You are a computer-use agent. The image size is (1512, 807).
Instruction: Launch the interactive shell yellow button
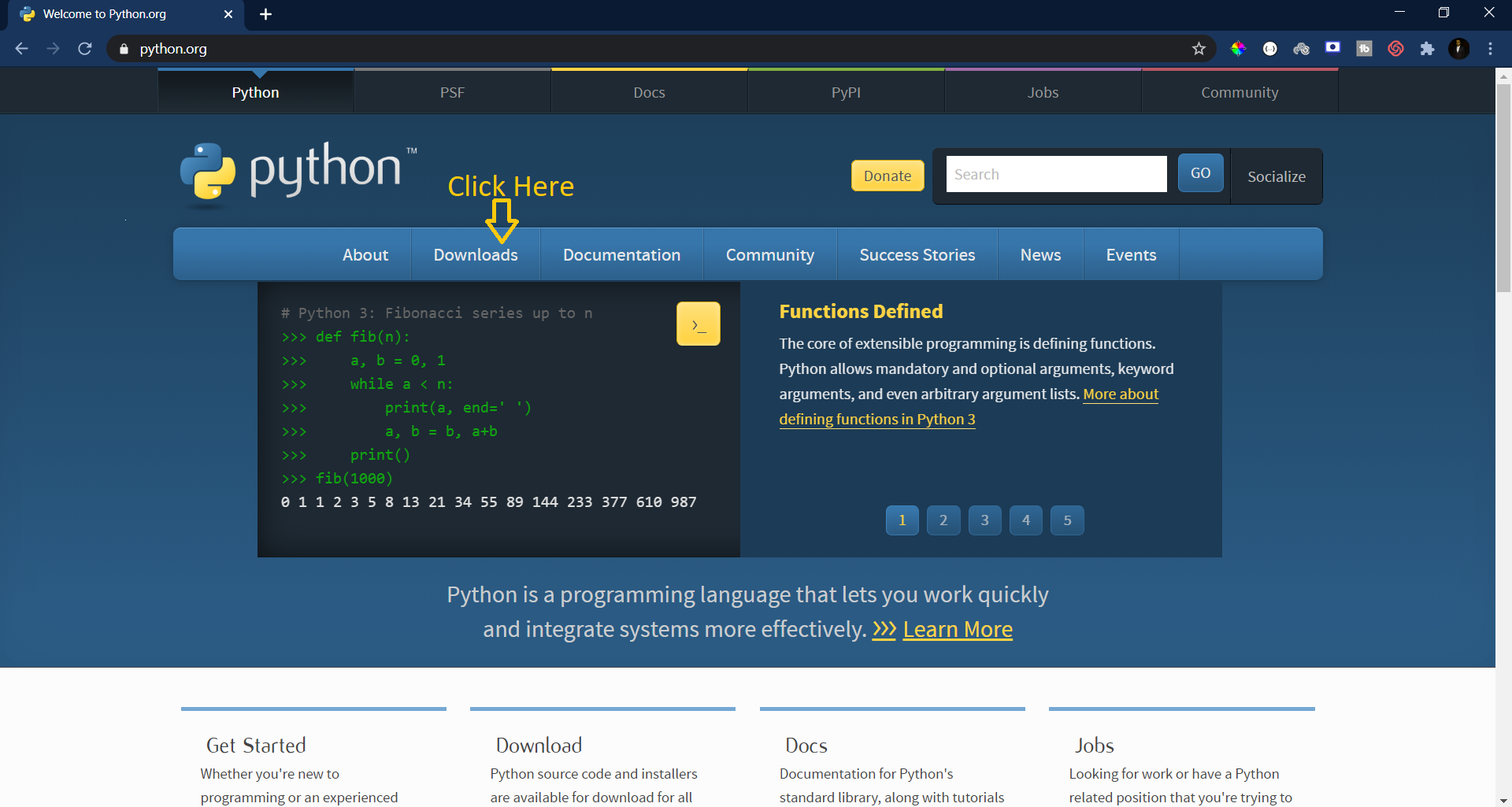pos(699,324)
